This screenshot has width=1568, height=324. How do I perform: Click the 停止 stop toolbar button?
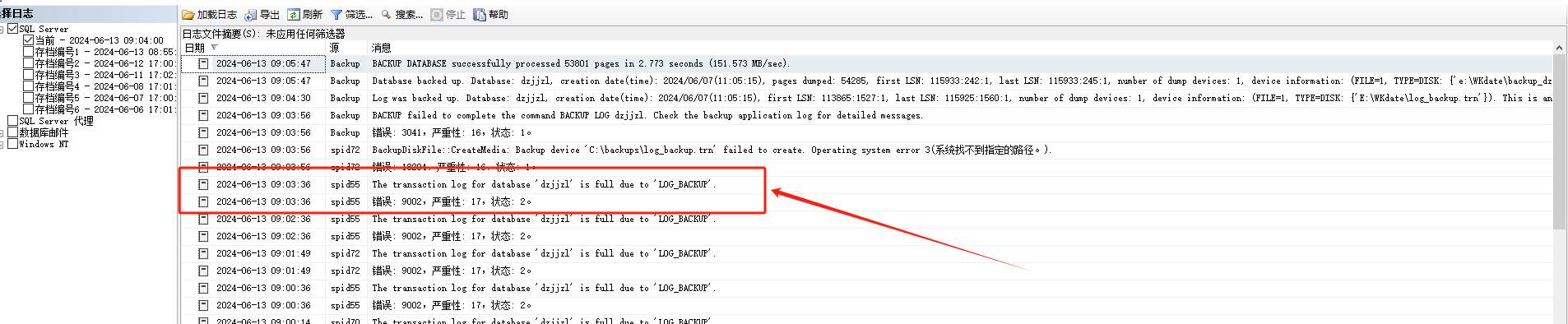pyautogui.click(x=448, y=15)
